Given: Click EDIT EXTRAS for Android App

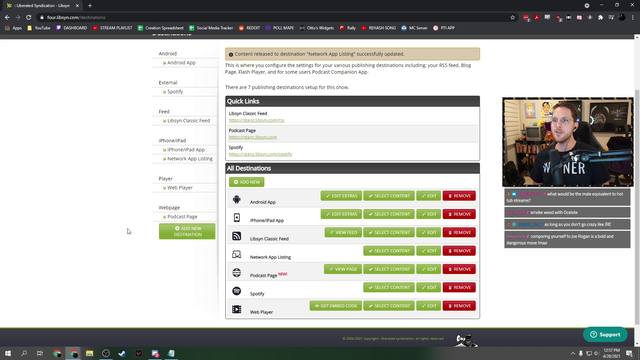Looking at the screenshot, I should (341, 196).
